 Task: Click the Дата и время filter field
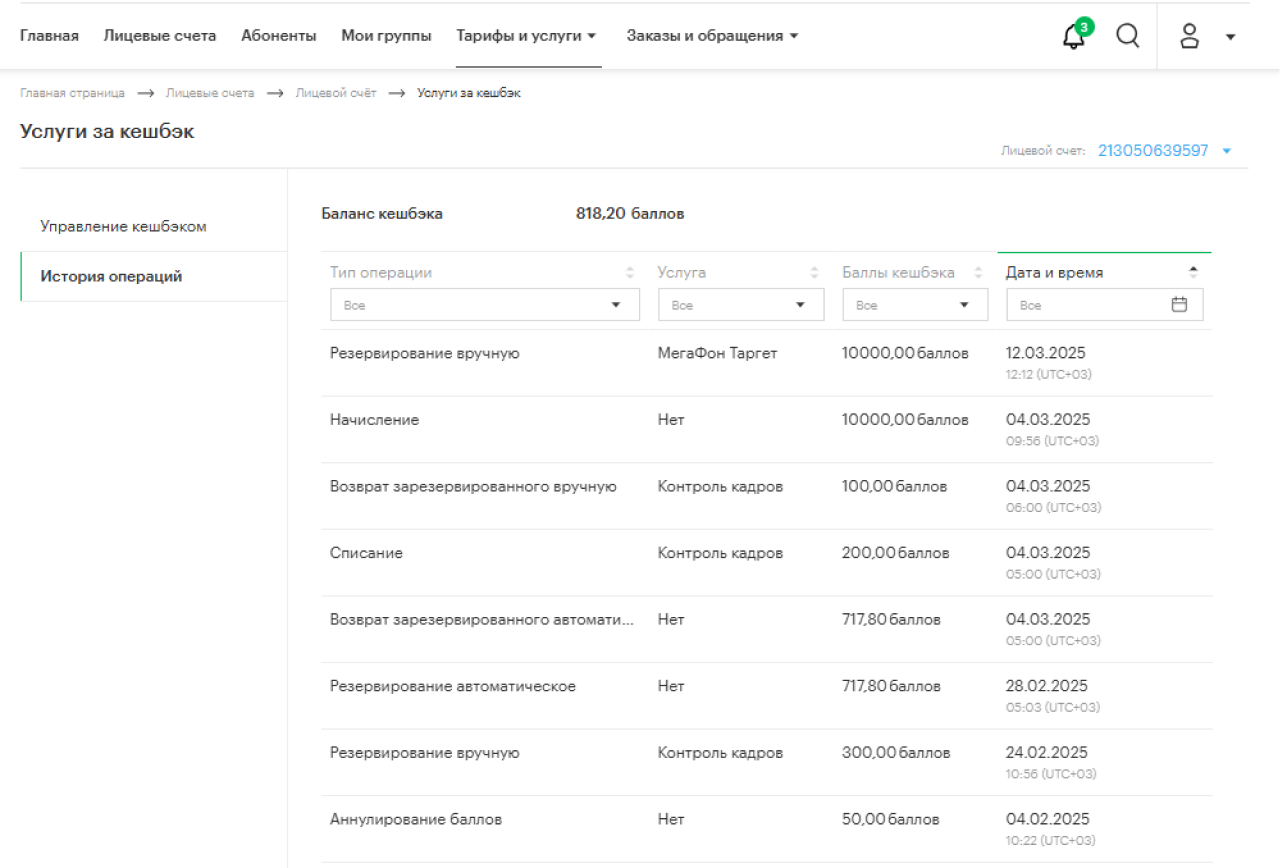(1105, 305)
